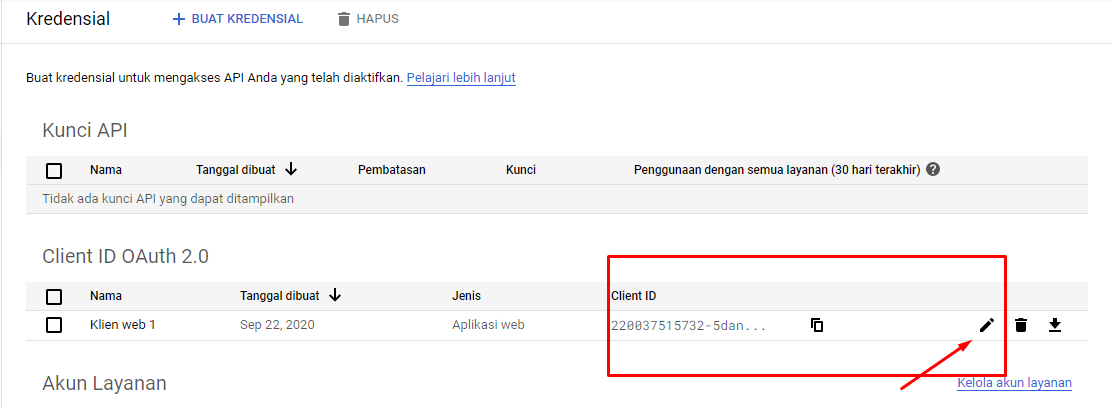Open the help icon next to Penggunaan column

933,170
